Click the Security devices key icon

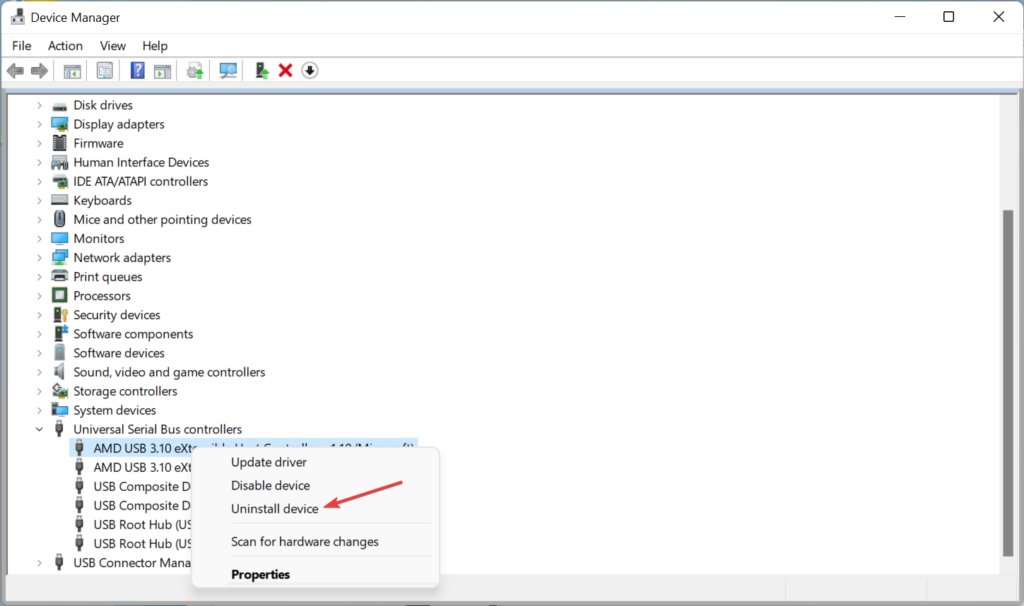pos(60,315)
